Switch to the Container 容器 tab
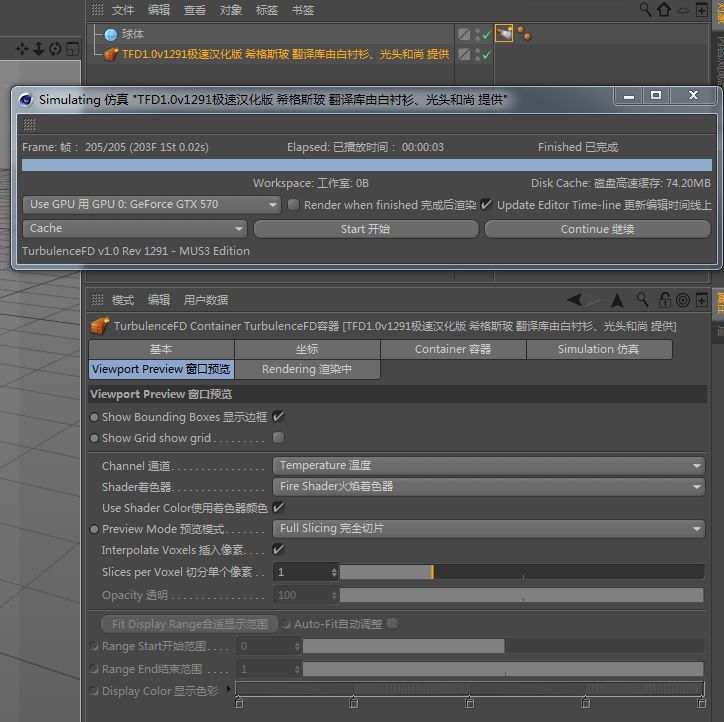Viewport: 724px width, 722px height. tap(453, 349)
